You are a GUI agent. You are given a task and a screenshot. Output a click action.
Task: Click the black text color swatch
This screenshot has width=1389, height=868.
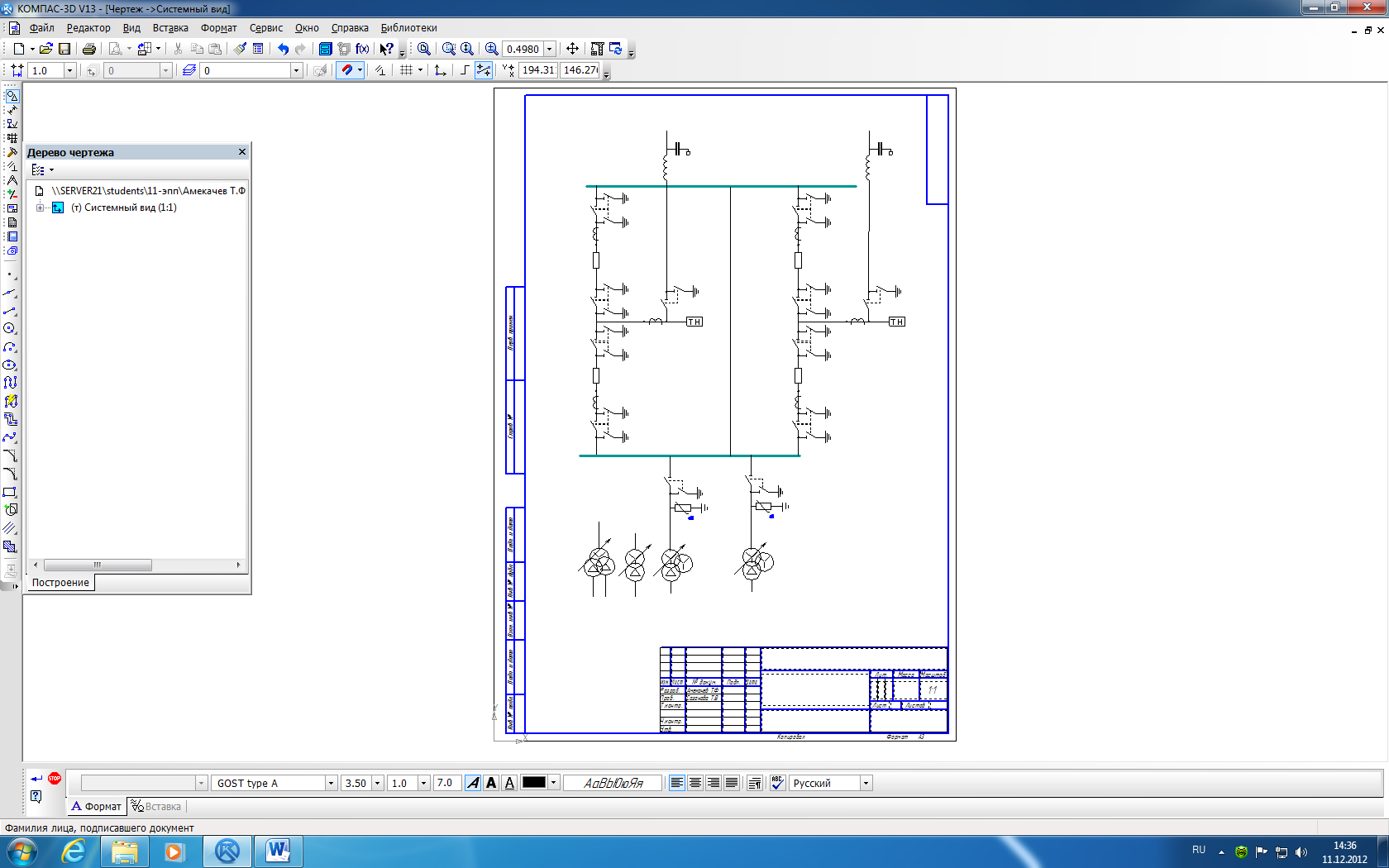[x=534, y=783]
